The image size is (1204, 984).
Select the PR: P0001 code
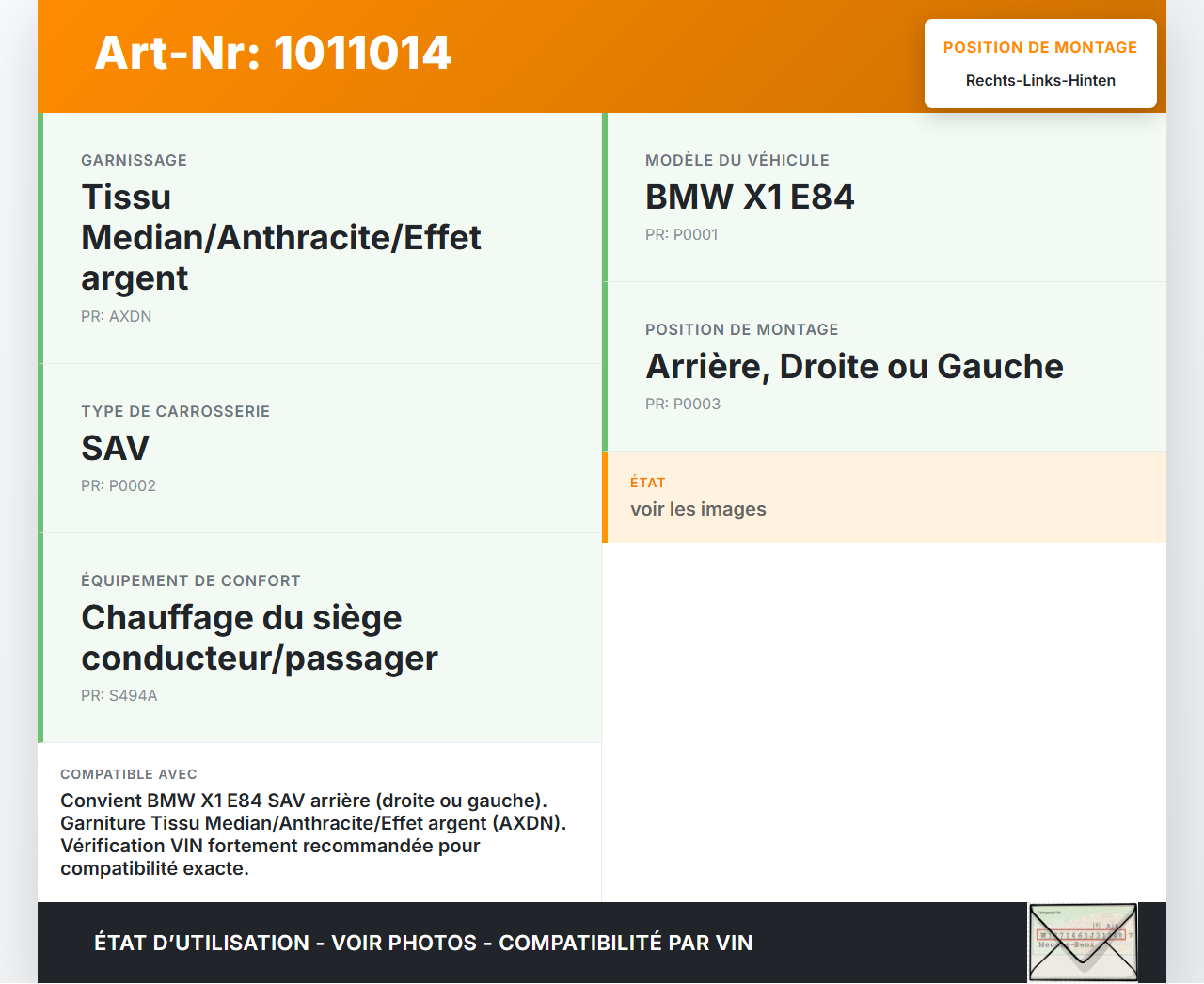pyautogui.click(x=681, y=234)
